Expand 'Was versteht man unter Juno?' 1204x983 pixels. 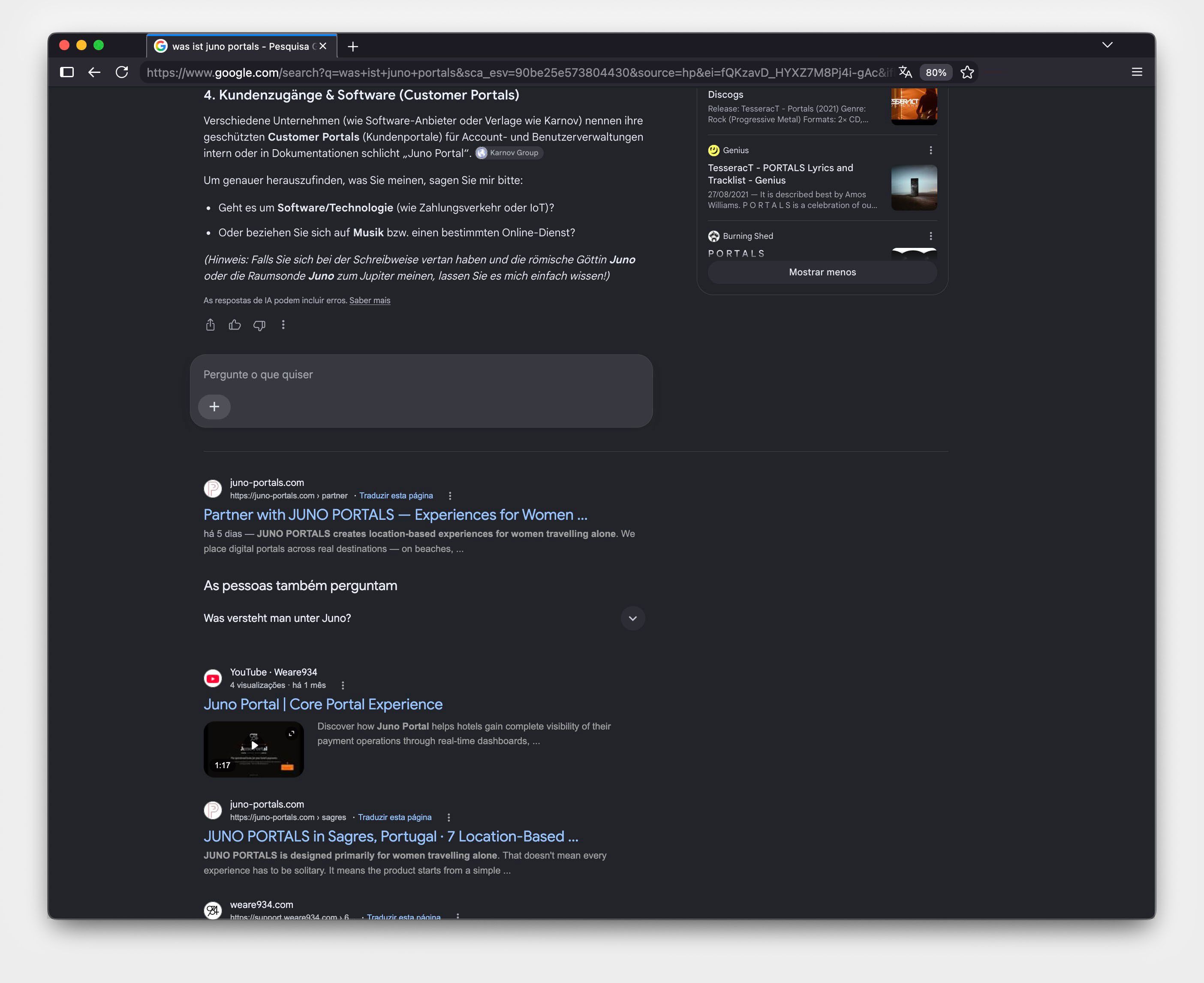pos(424,618)
